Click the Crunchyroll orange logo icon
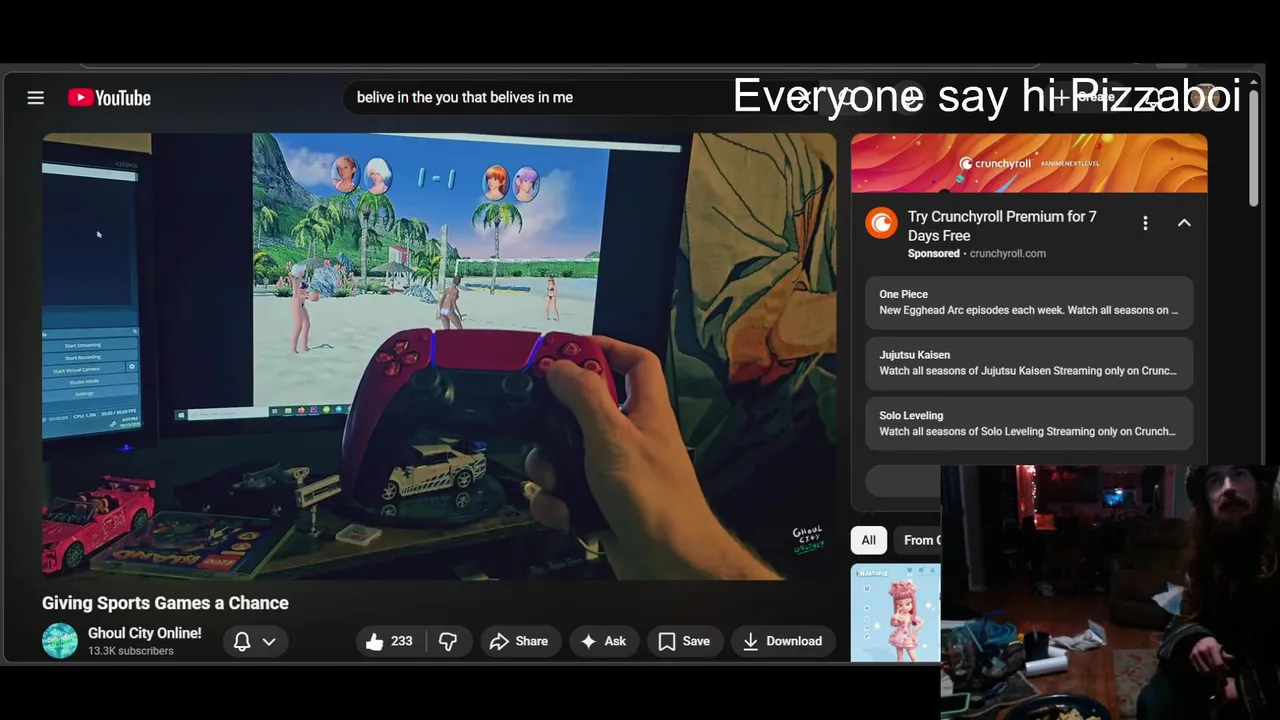 coord(882,223)
